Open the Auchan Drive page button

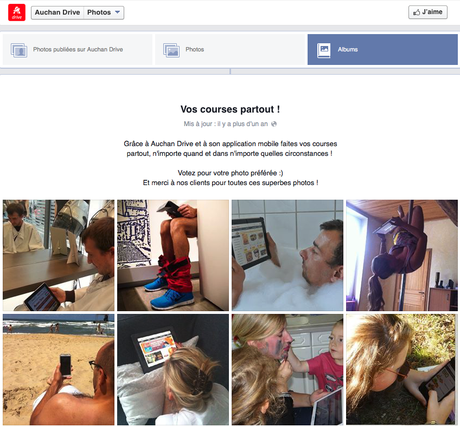[57, 13]
